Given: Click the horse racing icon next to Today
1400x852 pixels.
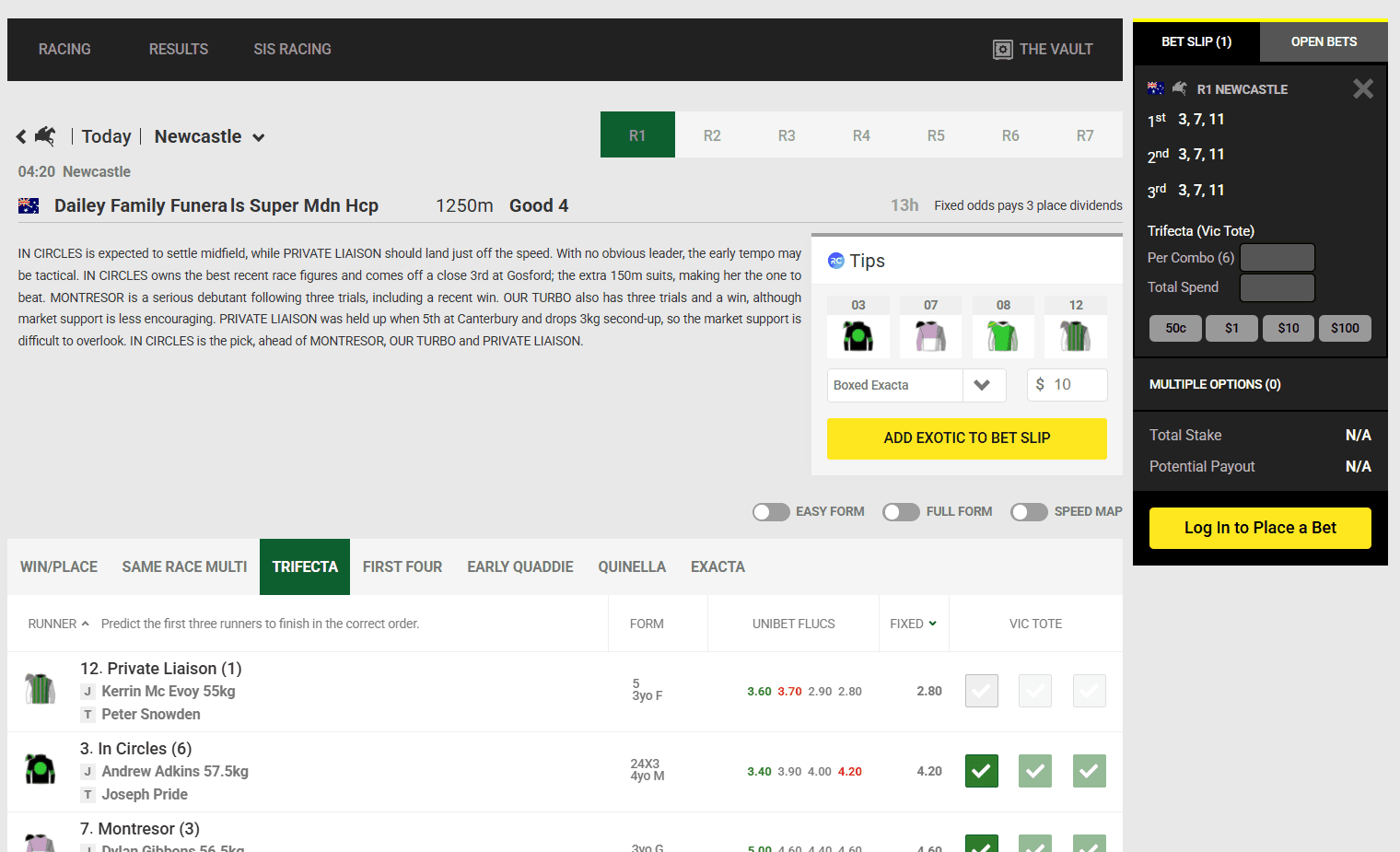Looking at the screenshot, I should click(45, 136).
